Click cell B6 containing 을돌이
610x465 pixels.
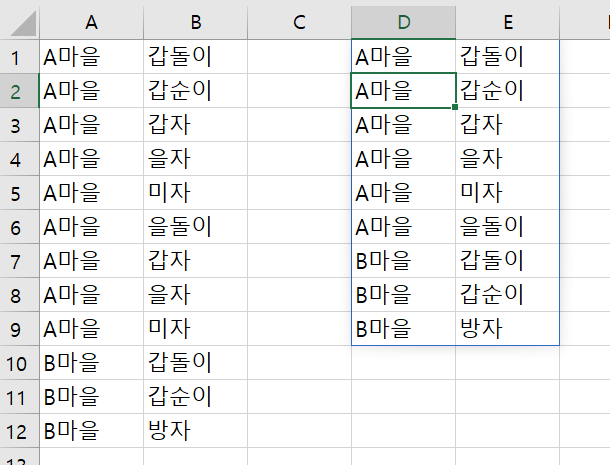(196, 227)
